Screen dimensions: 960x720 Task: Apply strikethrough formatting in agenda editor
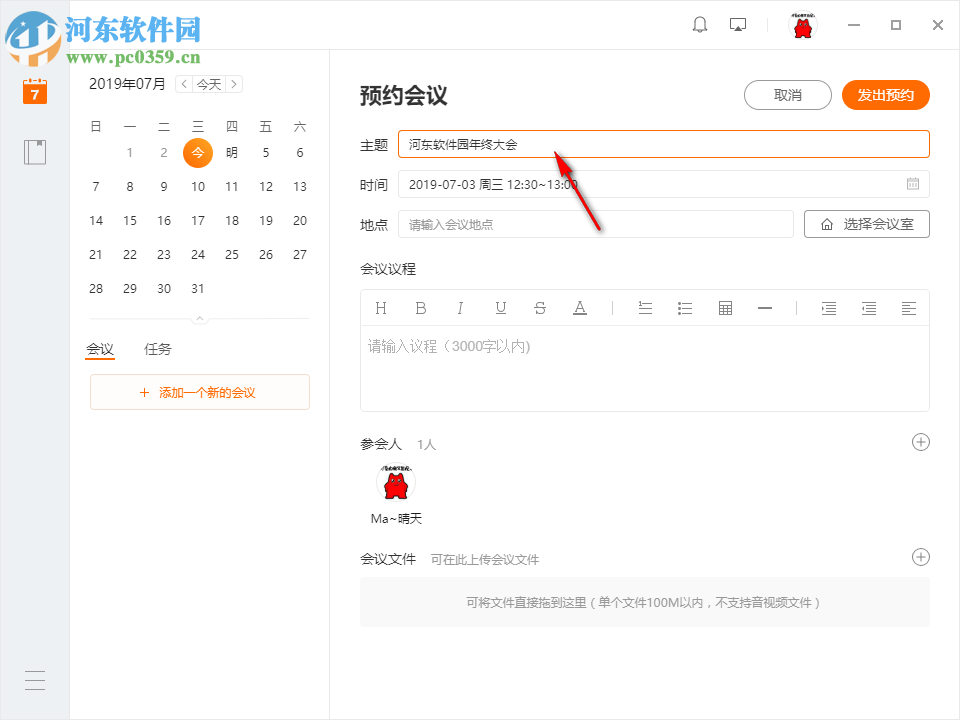[x=540, y=308]
